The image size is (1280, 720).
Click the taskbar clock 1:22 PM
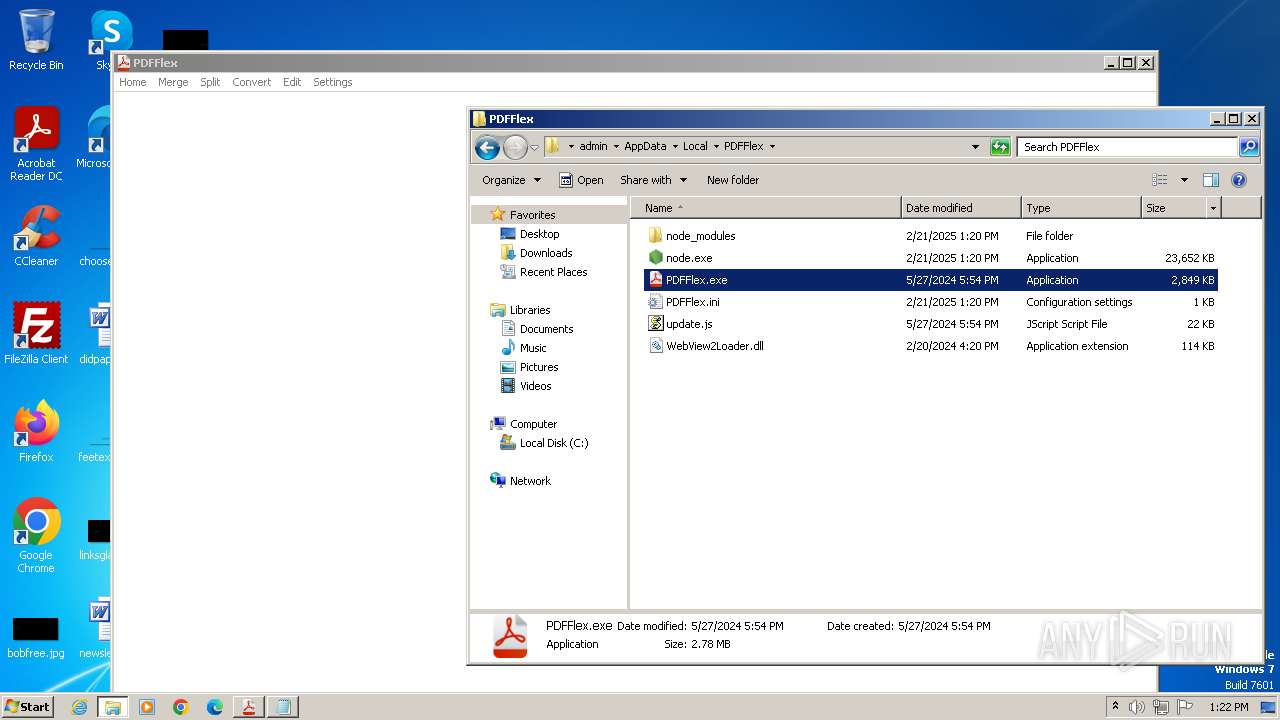[x=1229, y=707]
